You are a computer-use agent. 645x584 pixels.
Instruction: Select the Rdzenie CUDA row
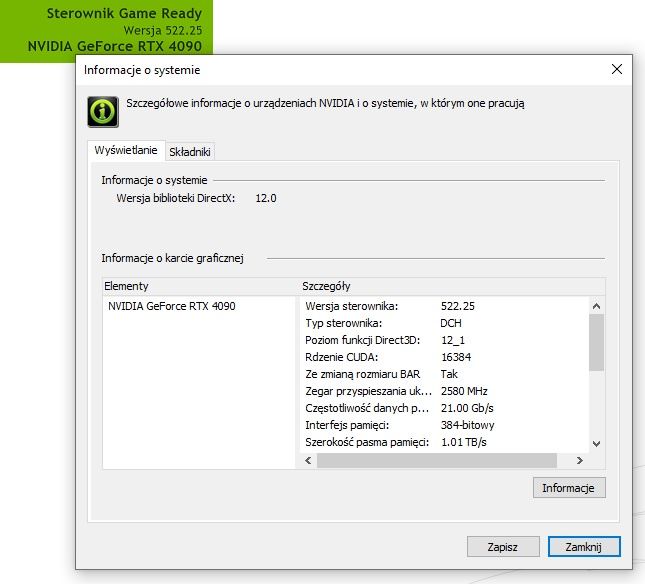pos(446,357)
